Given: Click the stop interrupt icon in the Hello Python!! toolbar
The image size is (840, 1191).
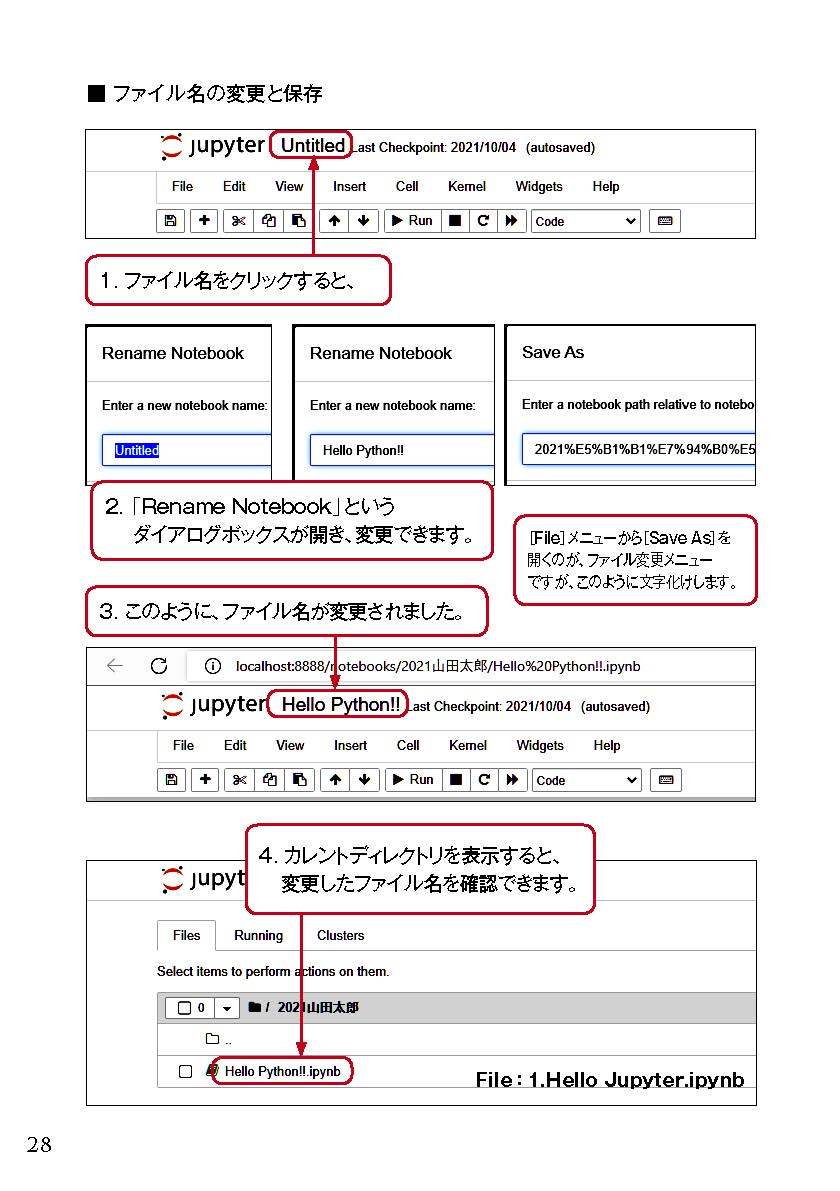Looking at the screenshot, I should point(456,780).
